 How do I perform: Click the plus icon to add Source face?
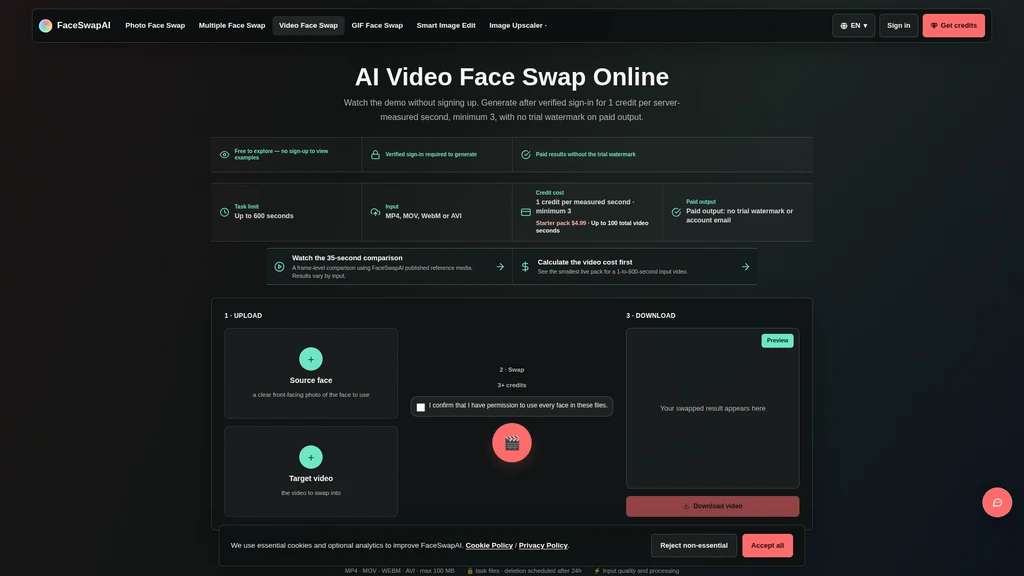click(x=311, y=359)
